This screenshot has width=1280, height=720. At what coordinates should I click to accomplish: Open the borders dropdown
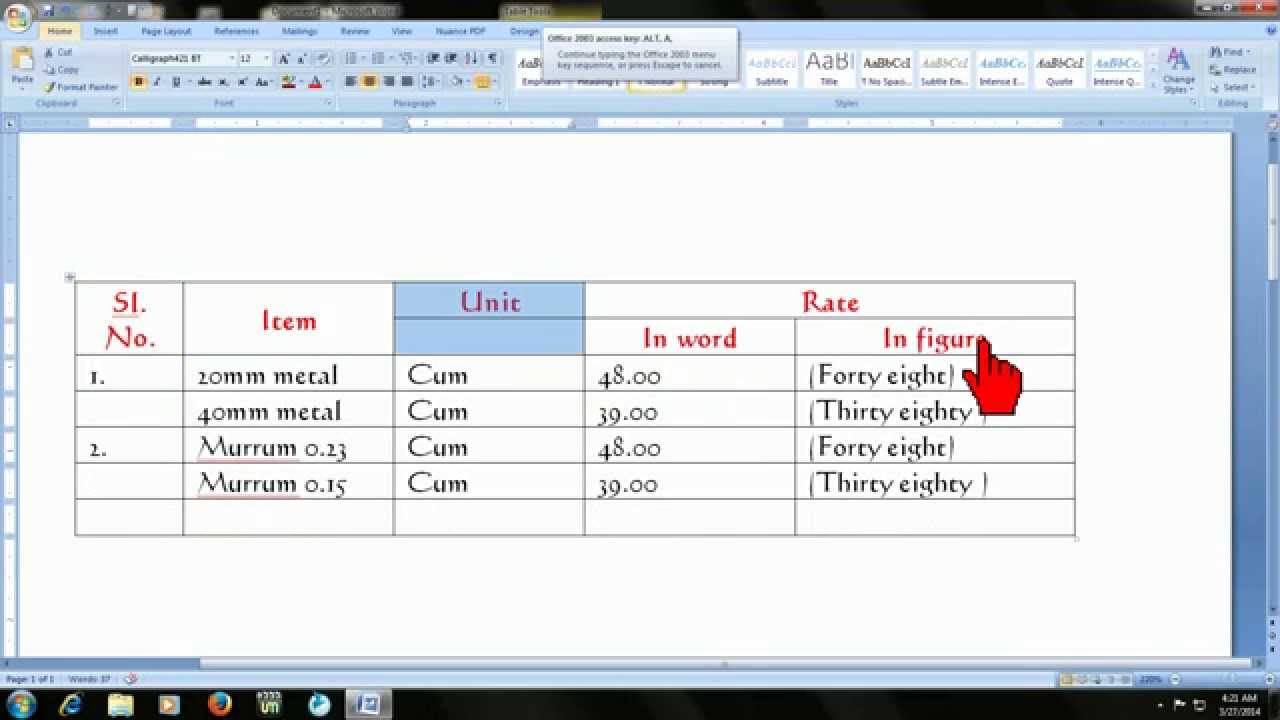point(494,82)
